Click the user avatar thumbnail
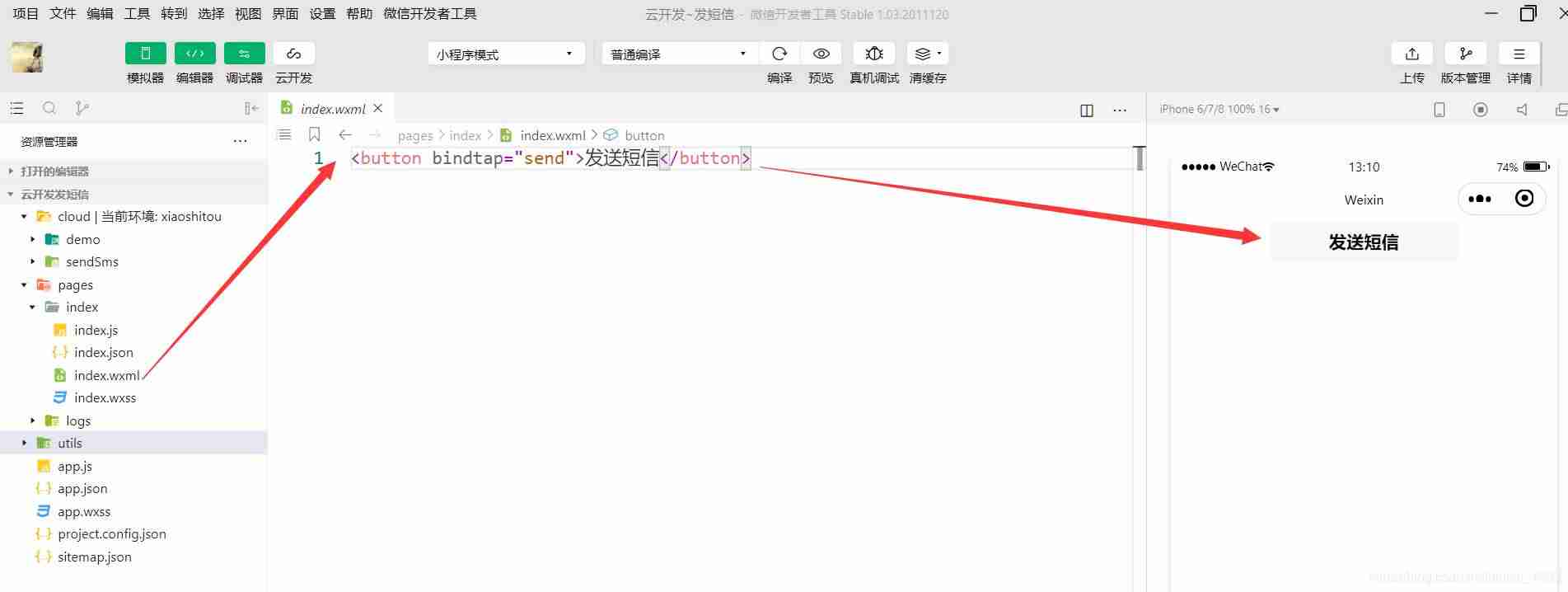The height and width of the screenshot is (592, 1568). point(26,58)
